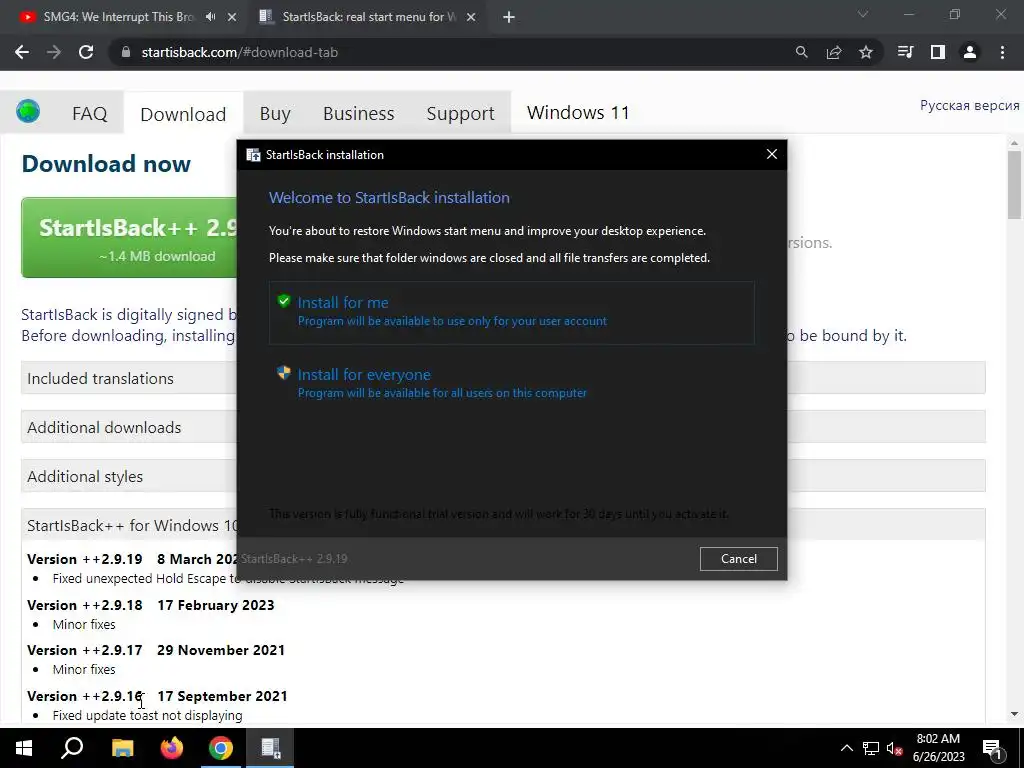Open taskbar search magnifier
Image resolution: width=1024 pixels, height=768 pixels.
coord(72,748)
